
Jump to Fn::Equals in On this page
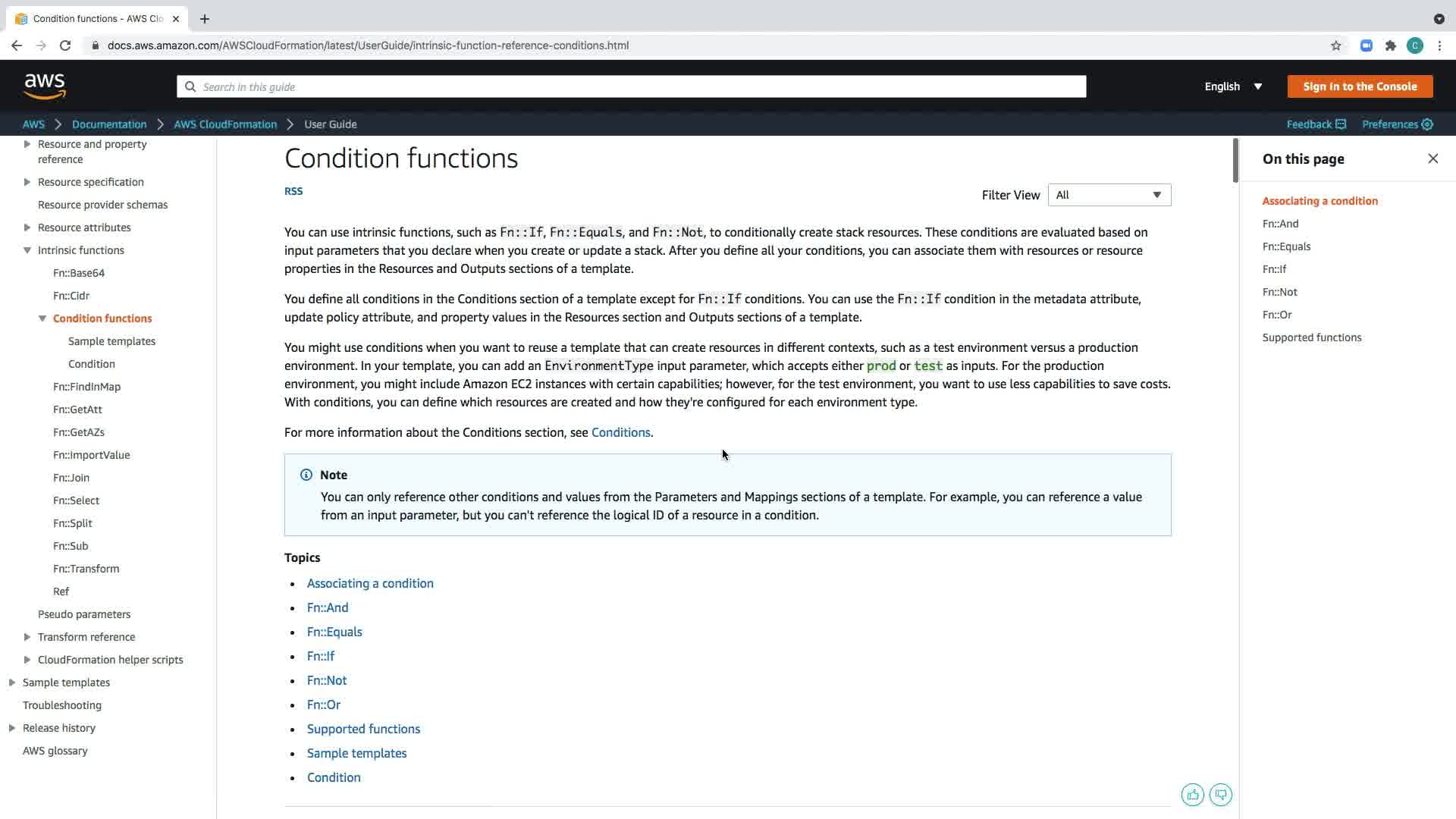click(1286, 246)
